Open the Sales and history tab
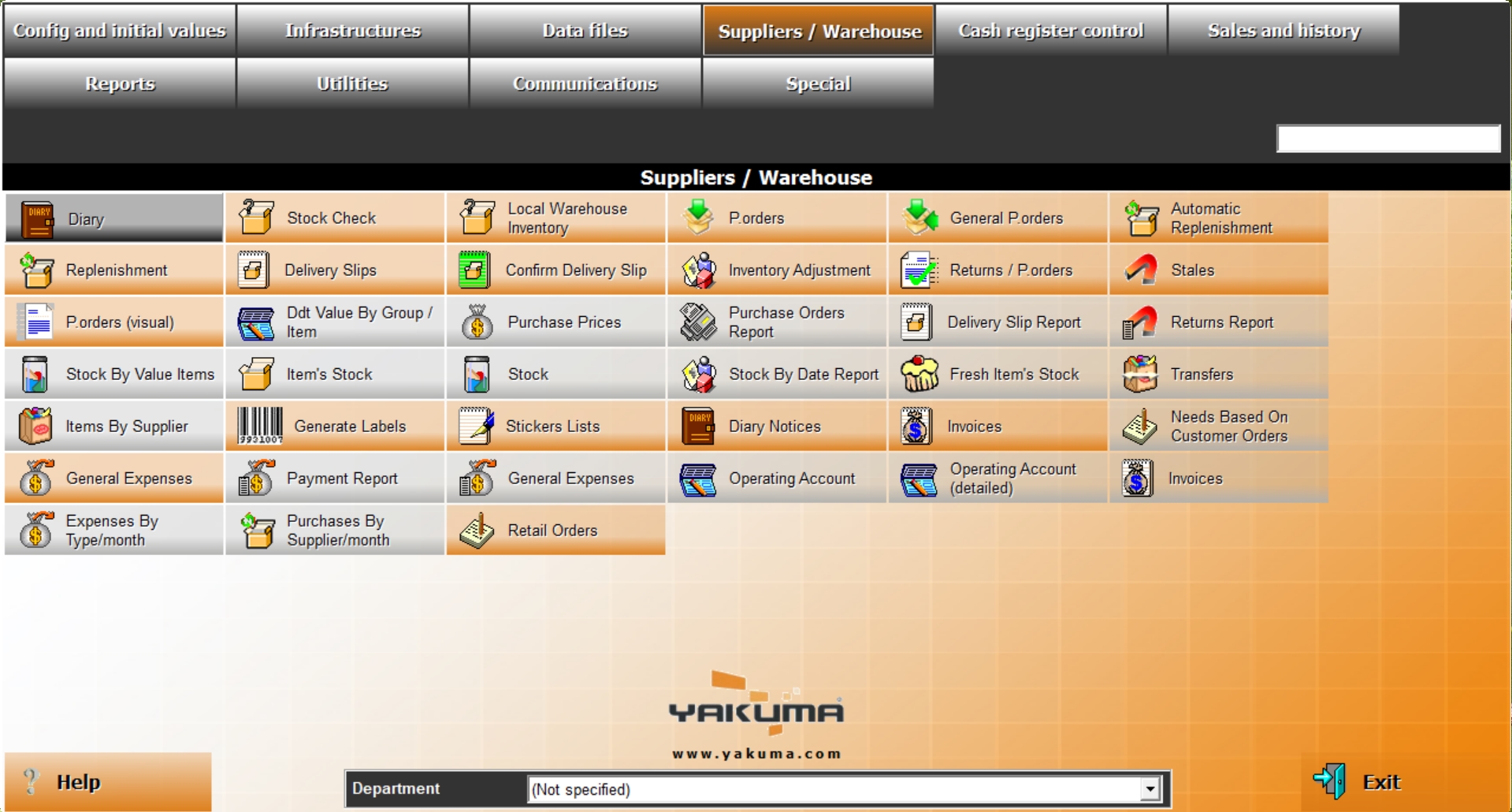Screen dimensions: 1512x812 pyautogui.click(x=1284, y=31)
